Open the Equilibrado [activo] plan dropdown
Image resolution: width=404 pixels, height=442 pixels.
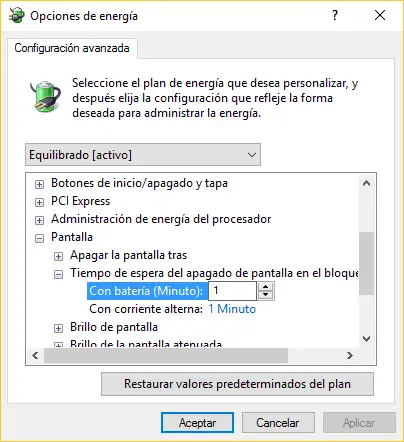143,155
